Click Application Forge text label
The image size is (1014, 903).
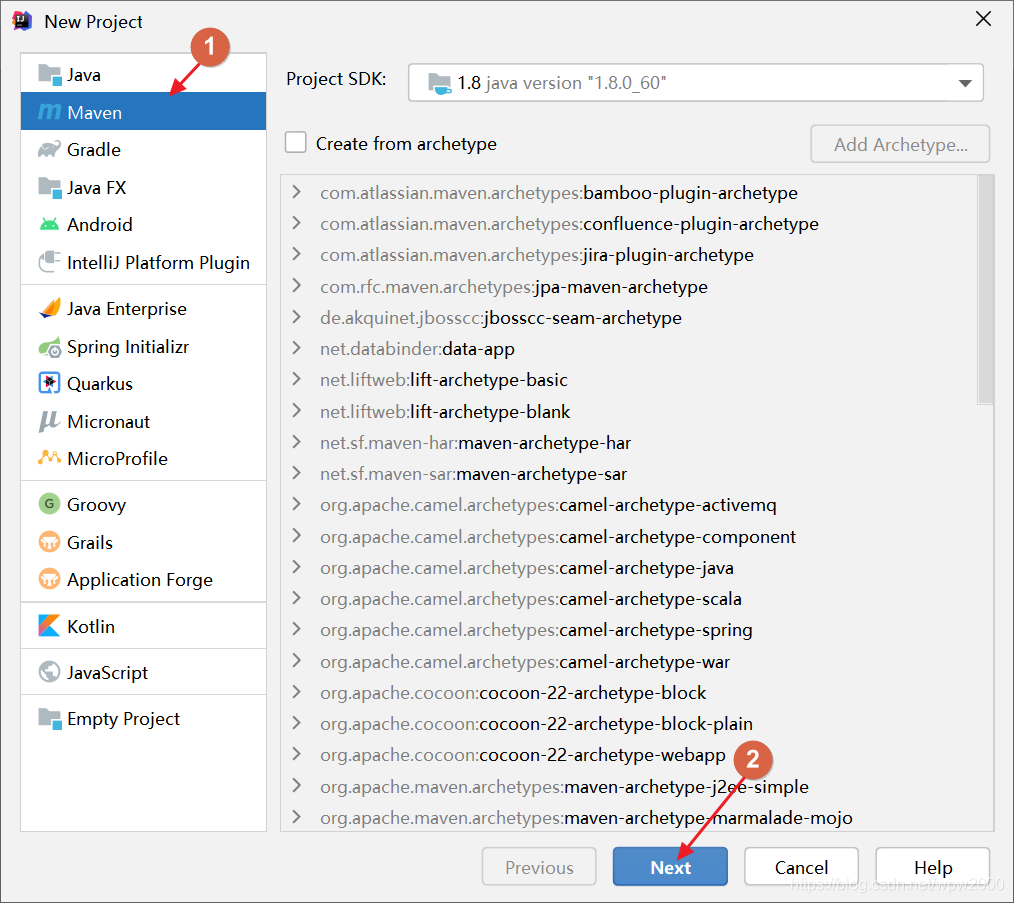click(x=140, y=580)
